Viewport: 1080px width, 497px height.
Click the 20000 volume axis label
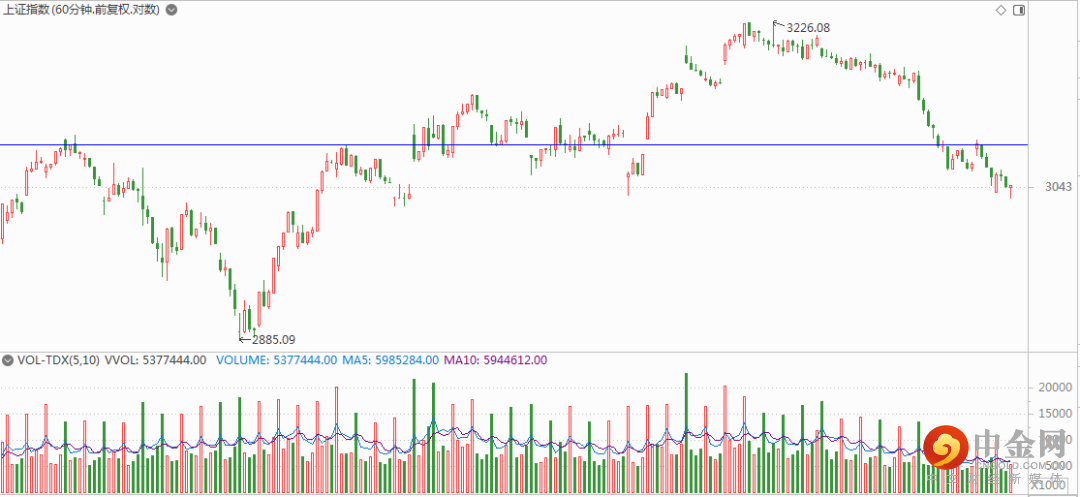coord(1057,387)
